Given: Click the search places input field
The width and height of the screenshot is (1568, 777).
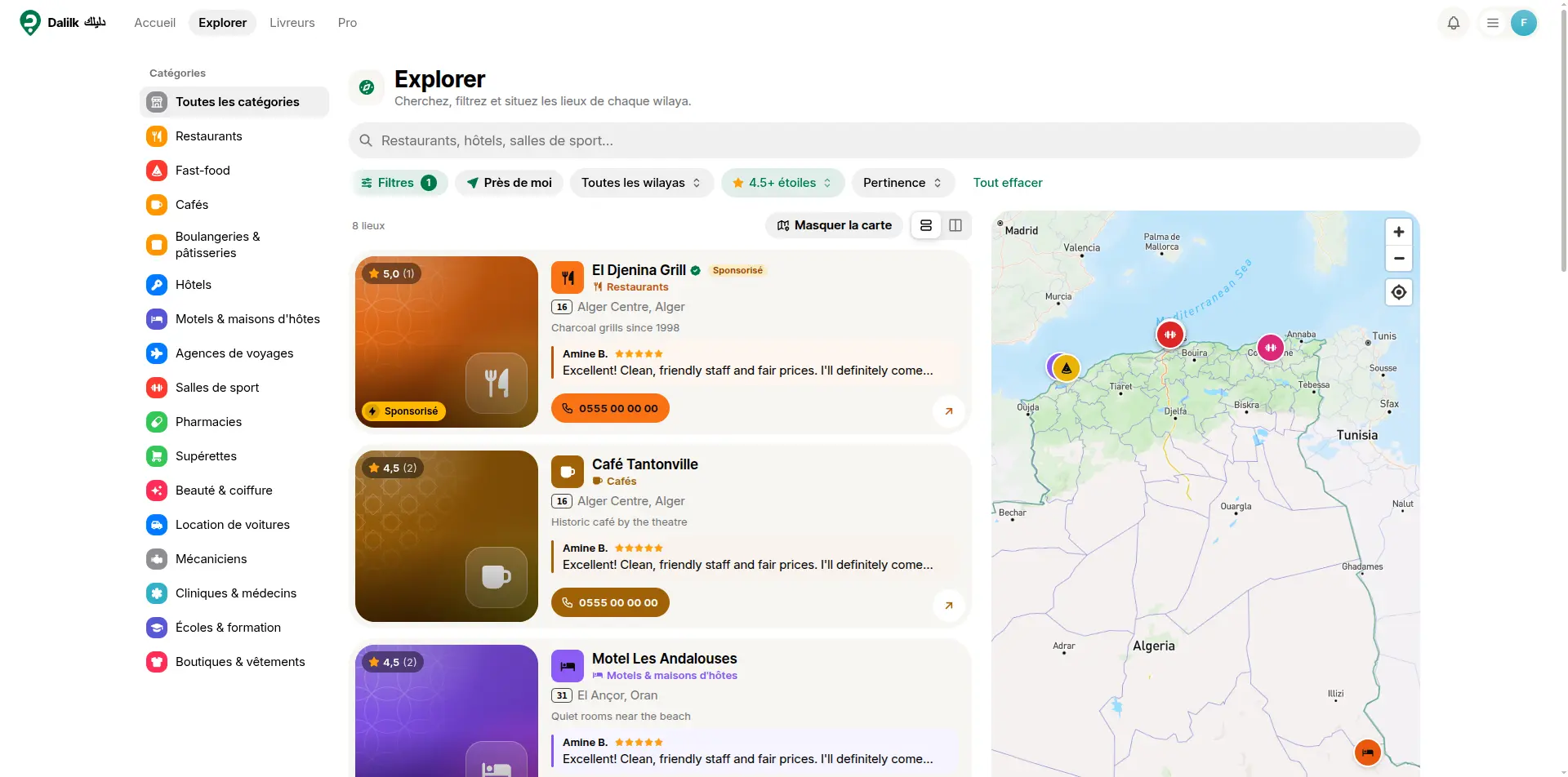Looking at the screenshot, I should pos(884,140).
